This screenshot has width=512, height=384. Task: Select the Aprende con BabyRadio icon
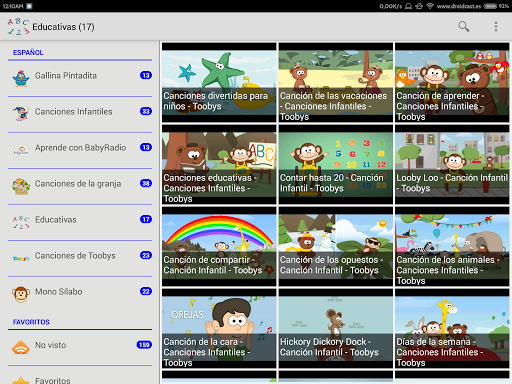[21, 150]
